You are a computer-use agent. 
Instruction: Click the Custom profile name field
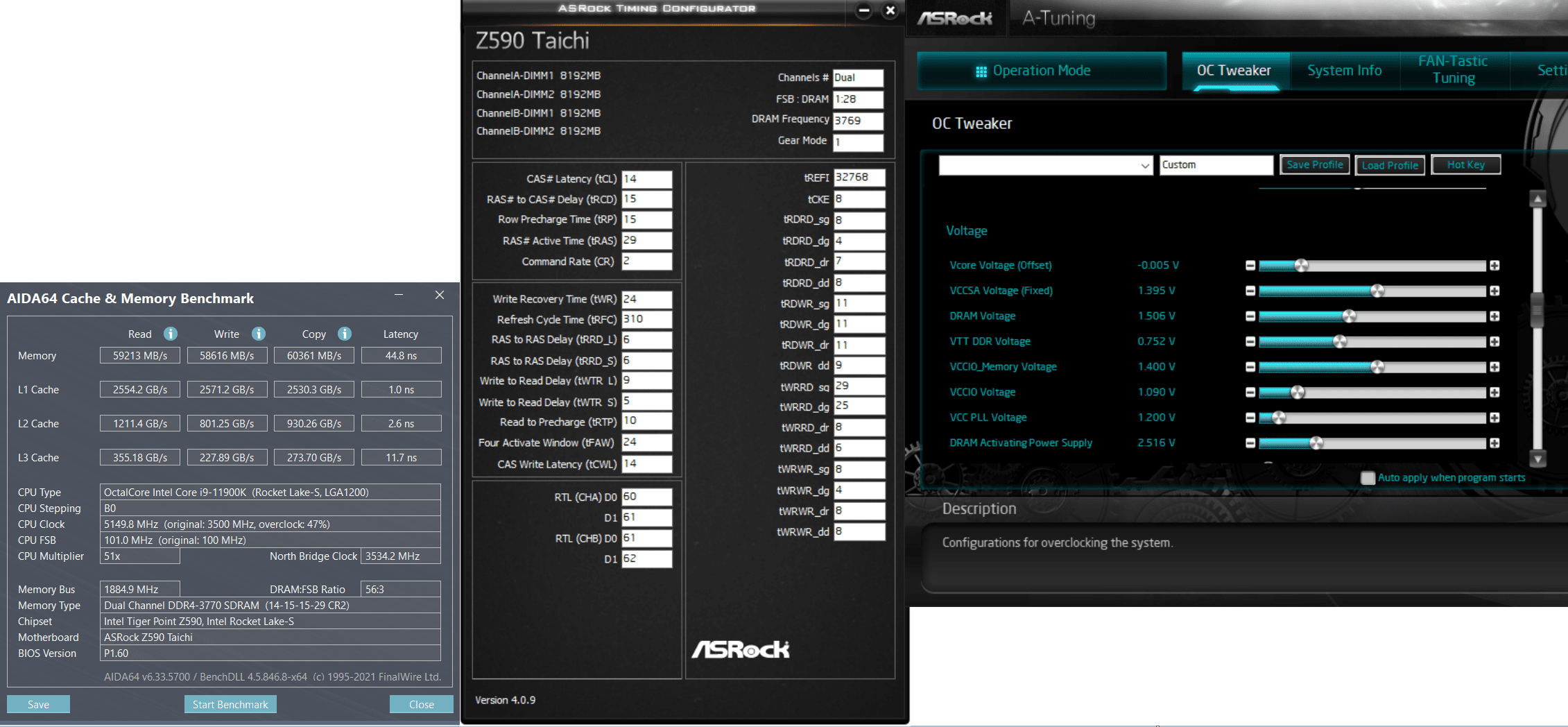click(x=1216, y=165)
